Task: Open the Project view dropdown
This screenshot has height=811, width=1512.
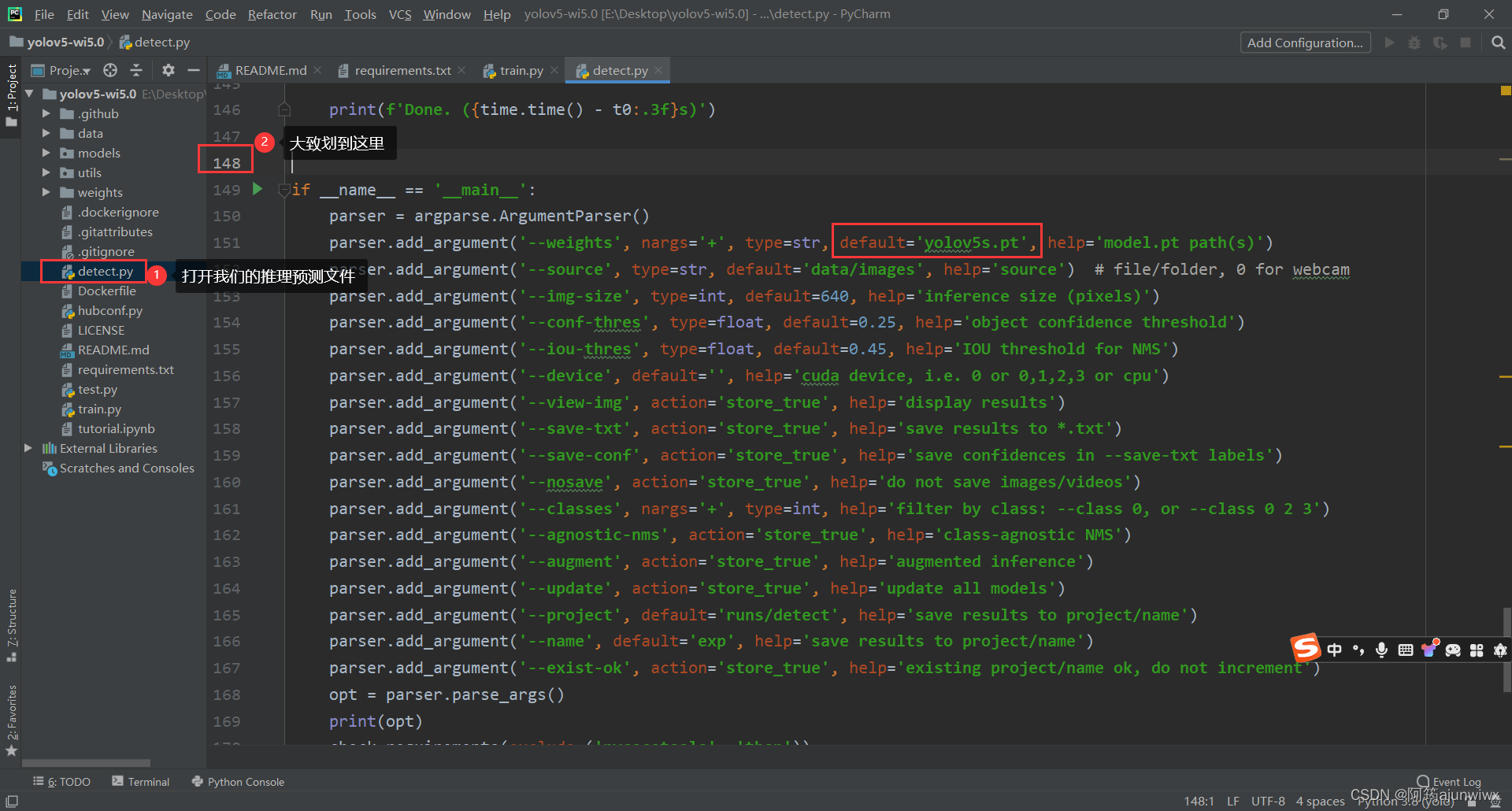Action: (62, 70)
